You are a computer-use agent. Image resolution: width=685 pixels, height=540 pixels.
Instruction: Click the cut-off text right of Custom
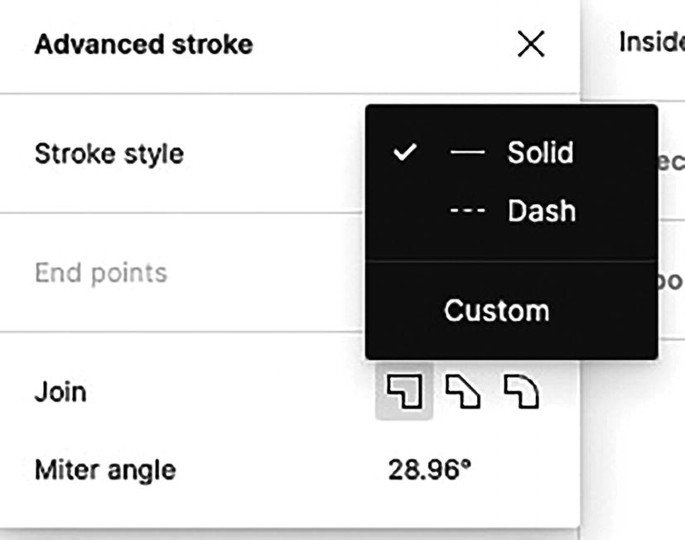(672, 278)
